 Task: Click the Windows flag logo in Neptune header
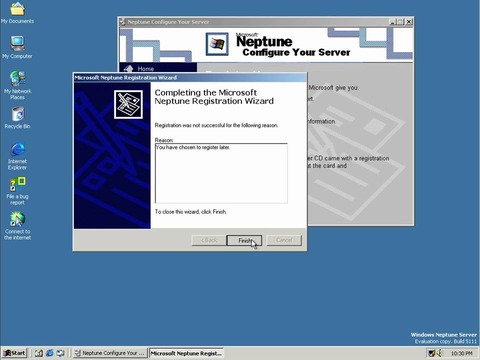click(x=217, y=44)
